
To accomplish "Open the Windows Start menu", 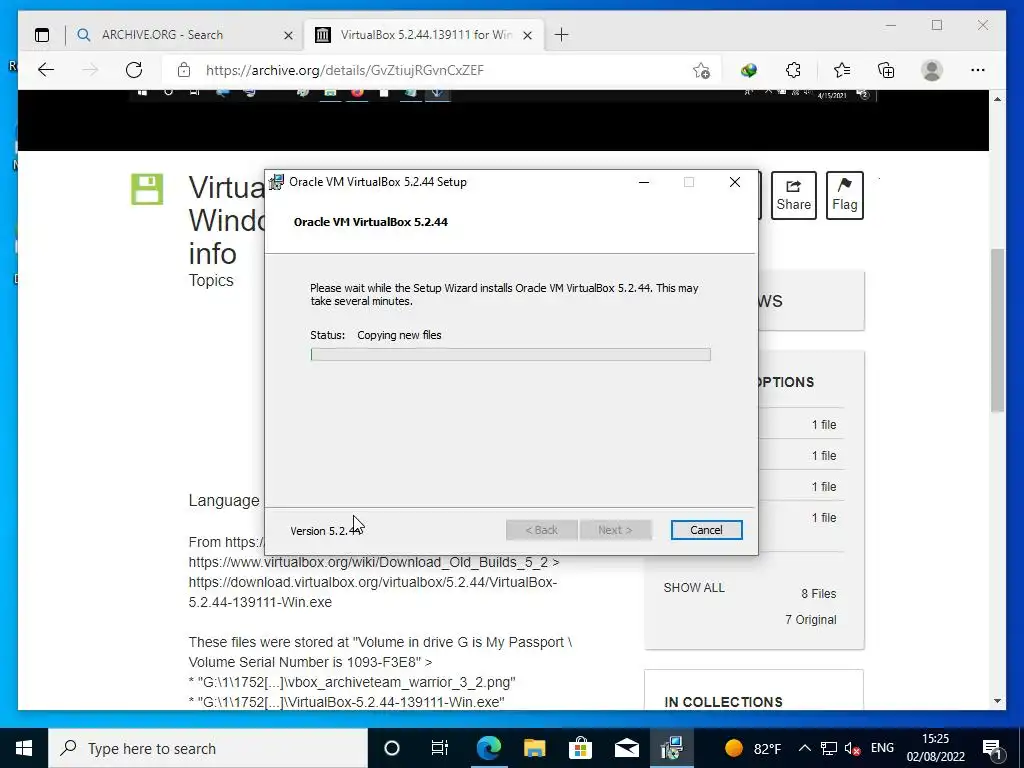I will coord(24,748).
